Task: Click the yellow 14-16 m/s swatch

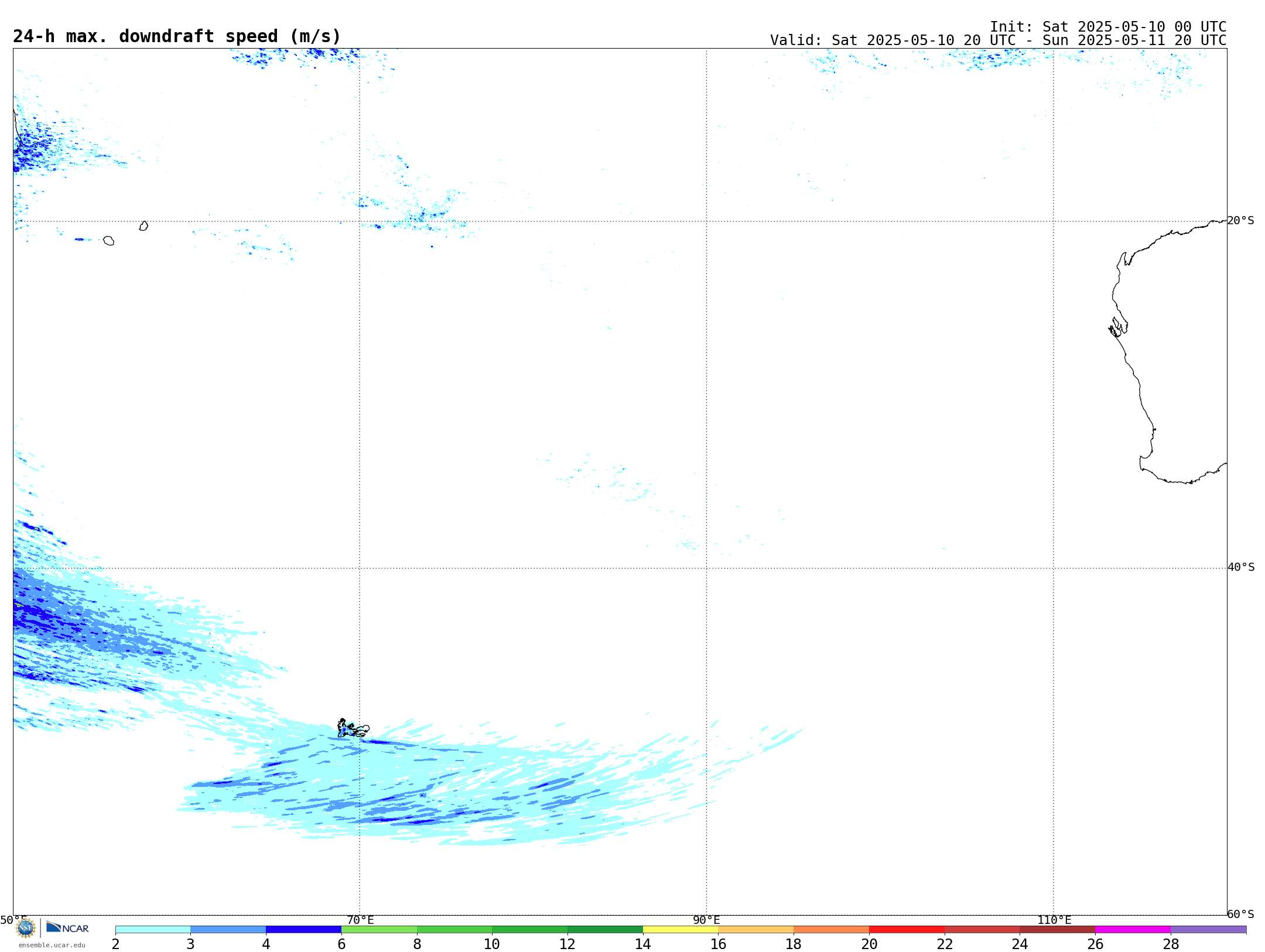Action: (x=681, y=930)
